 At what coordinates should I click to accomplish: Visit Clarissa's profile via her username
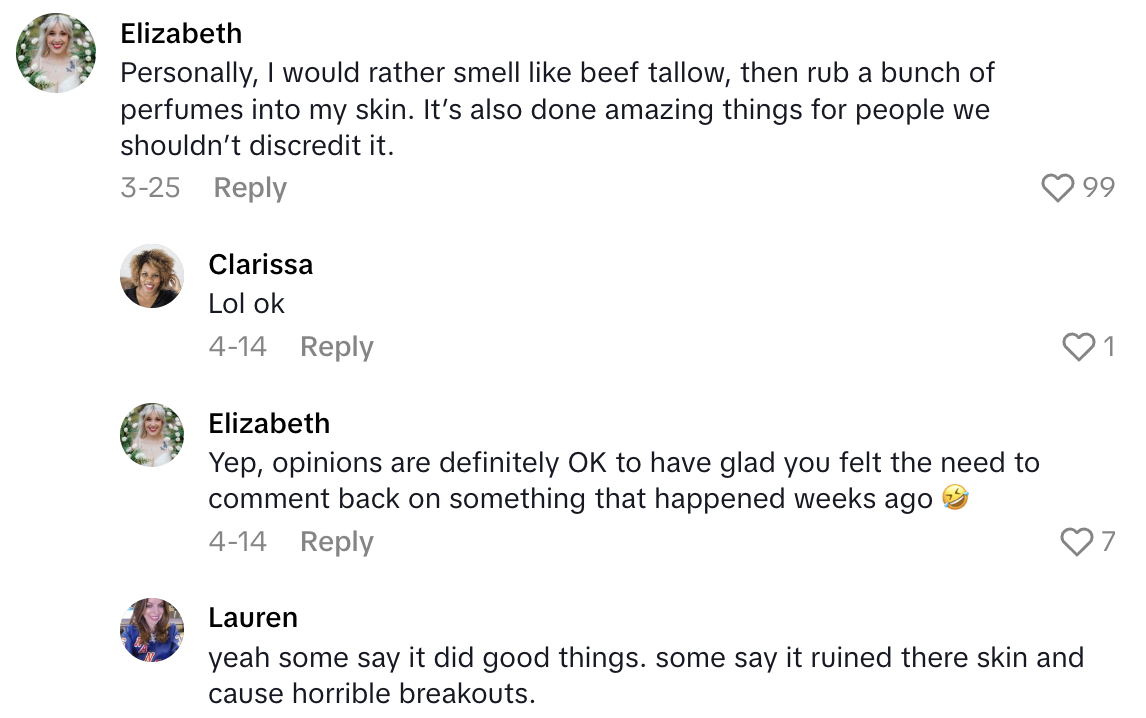[x=260, y=264]
